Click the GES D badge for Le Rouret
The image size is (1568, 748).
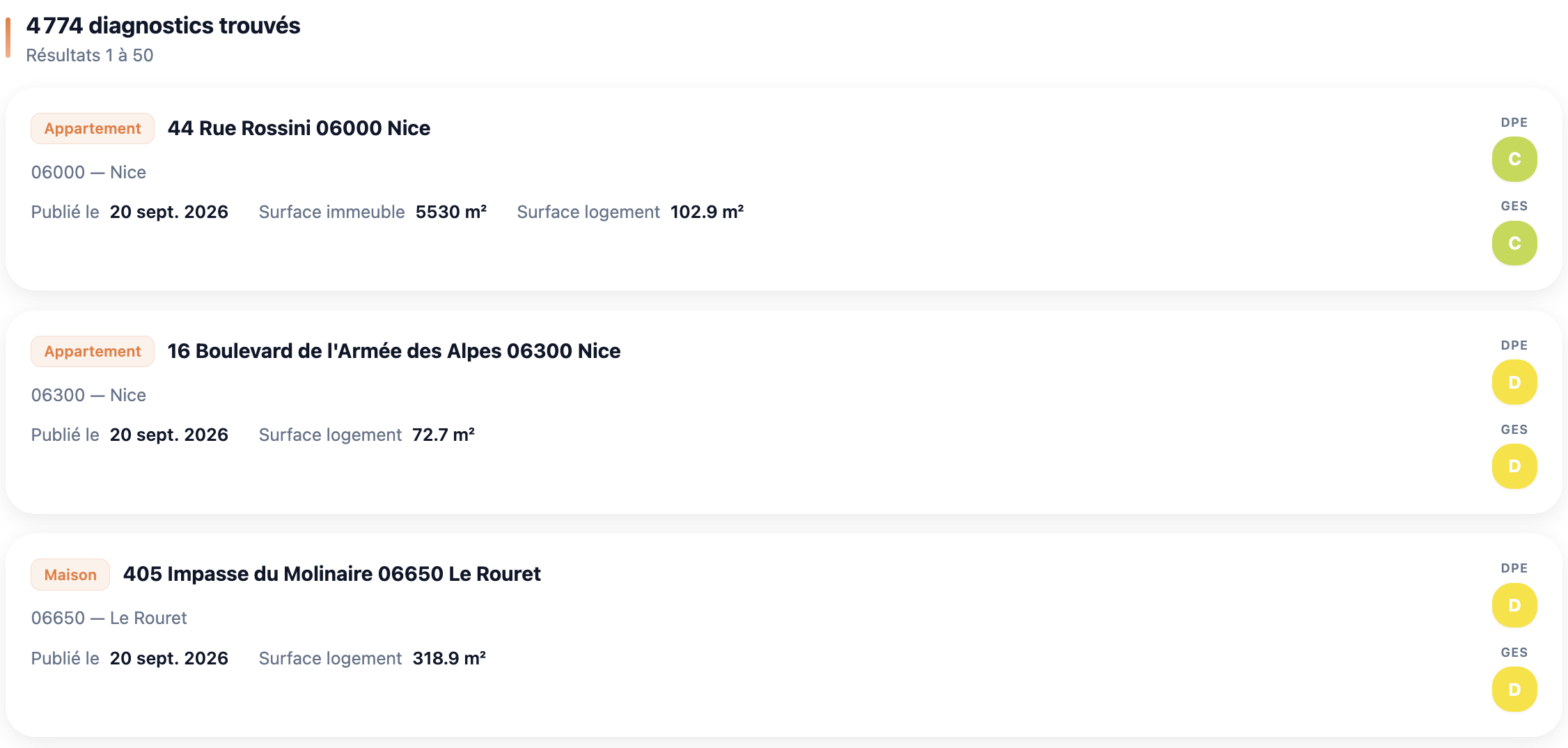[1514, 689]
